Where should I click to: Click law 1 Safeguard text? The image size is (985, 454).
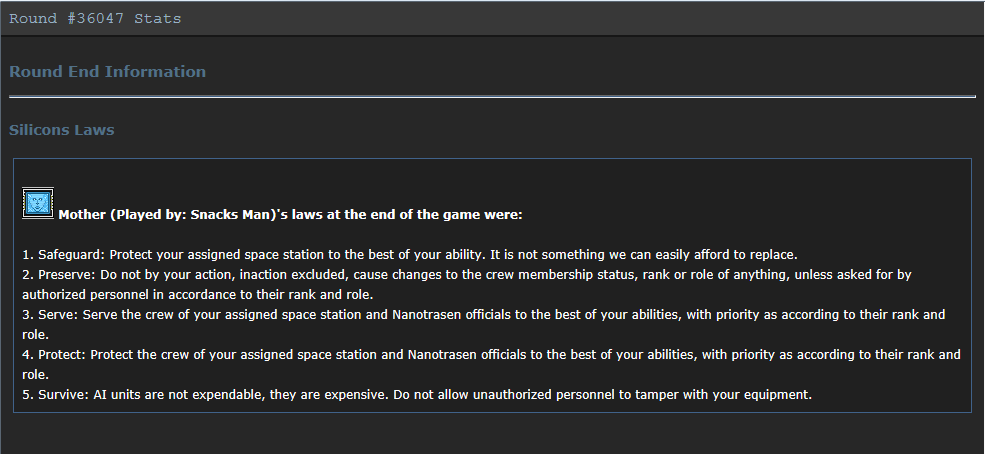[x=410, y=255]
